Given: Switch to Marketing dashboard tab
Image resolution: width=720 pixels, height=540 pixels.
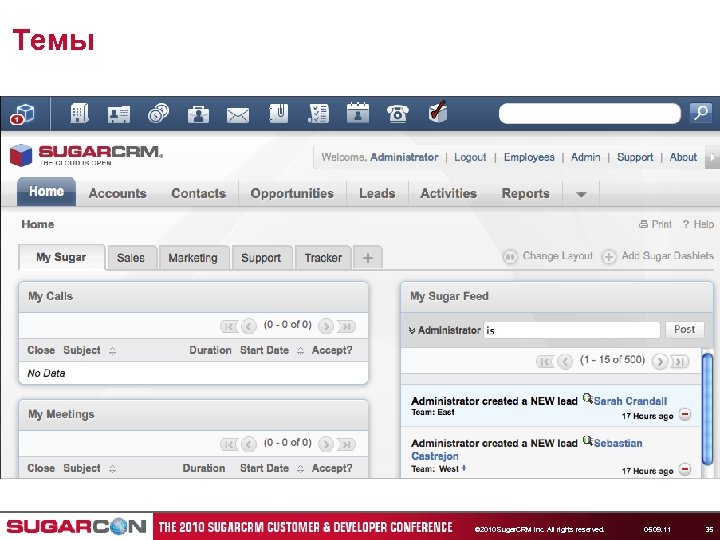Looking at the screenshot, I should 193,258.
